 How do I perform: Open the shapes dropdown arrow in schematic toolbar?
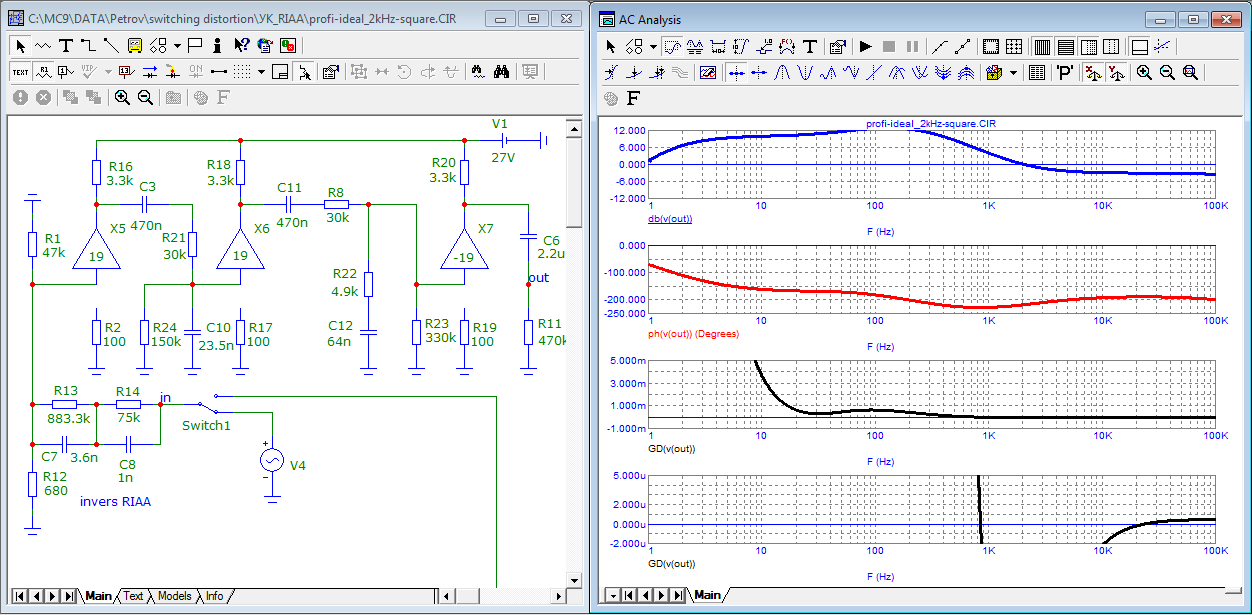point(177,45)
